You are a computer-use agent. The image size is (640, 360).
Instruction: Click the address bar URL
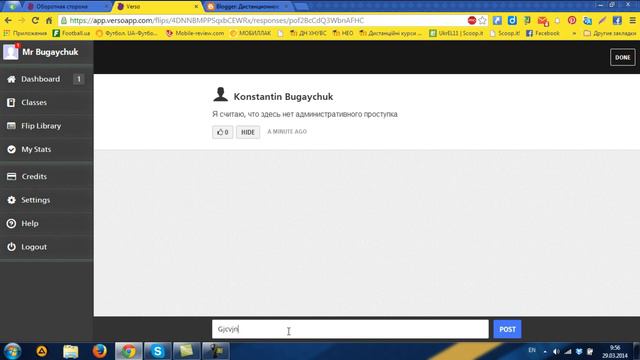217,20
